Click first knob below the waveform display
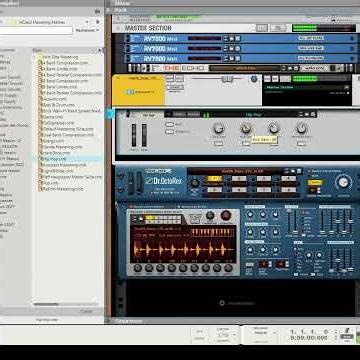Screen dimensions: 360x360 138,268
